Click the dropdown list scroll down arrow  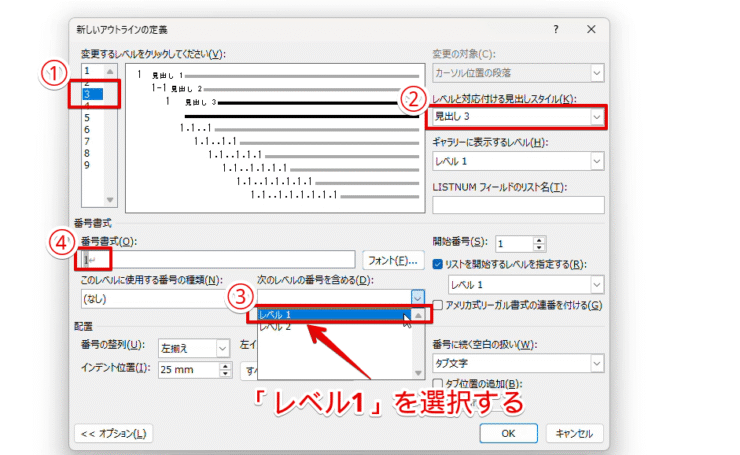point(418,373)
